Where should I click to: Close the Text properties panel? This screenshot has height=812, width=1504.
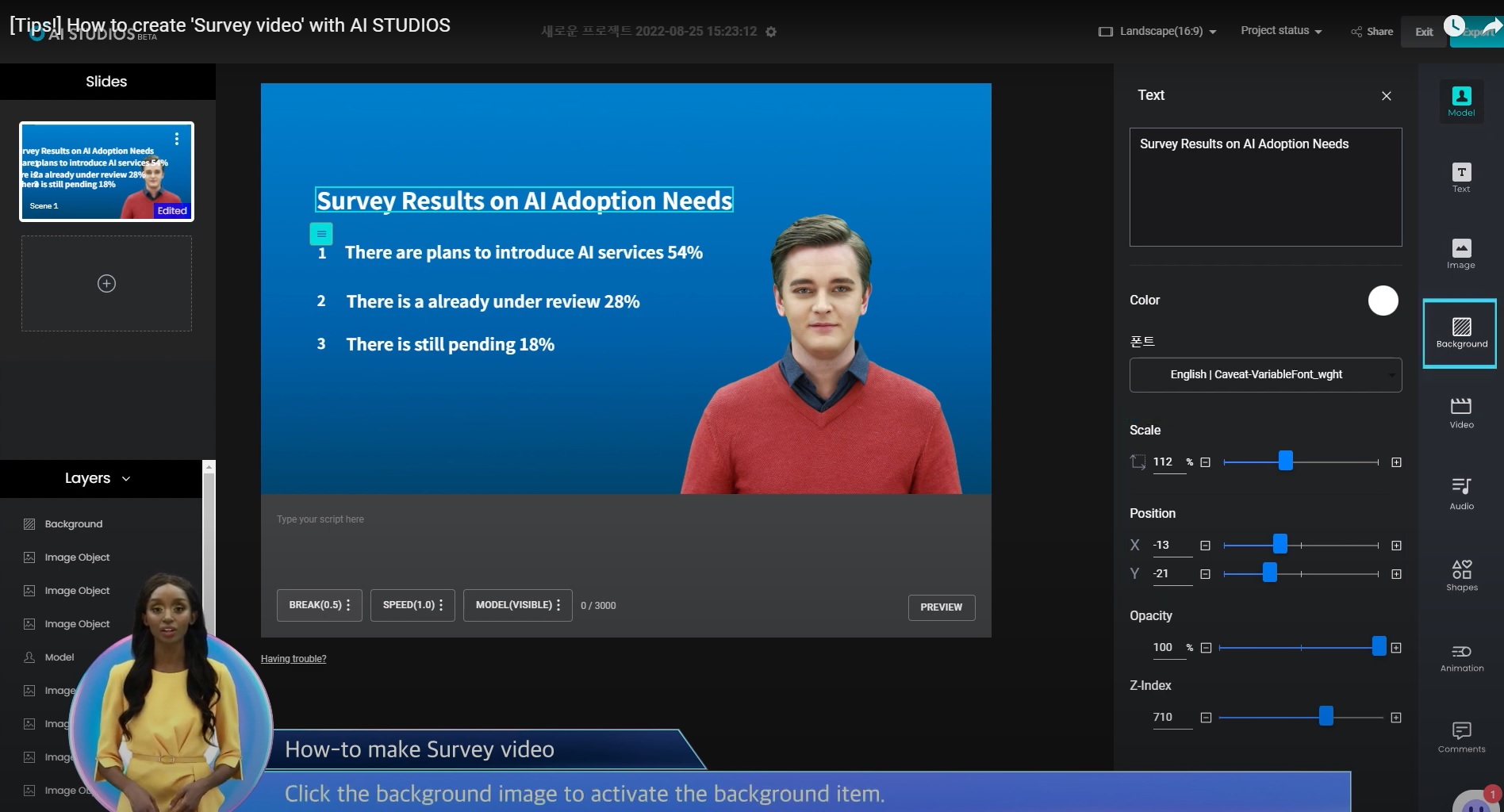1386,96
